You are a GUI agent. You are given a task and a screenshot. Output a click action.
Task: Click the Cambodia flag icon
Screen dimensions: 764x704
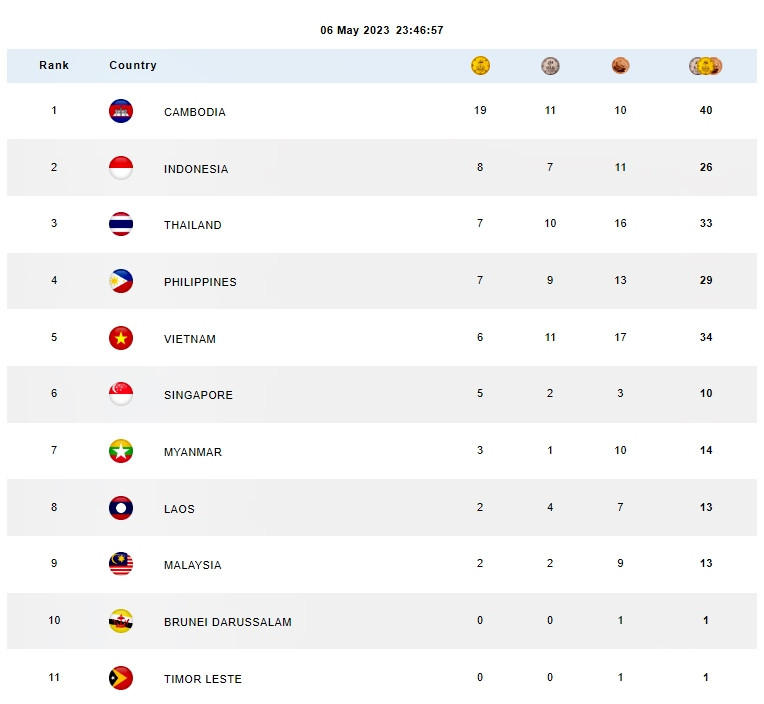[121, 111]
